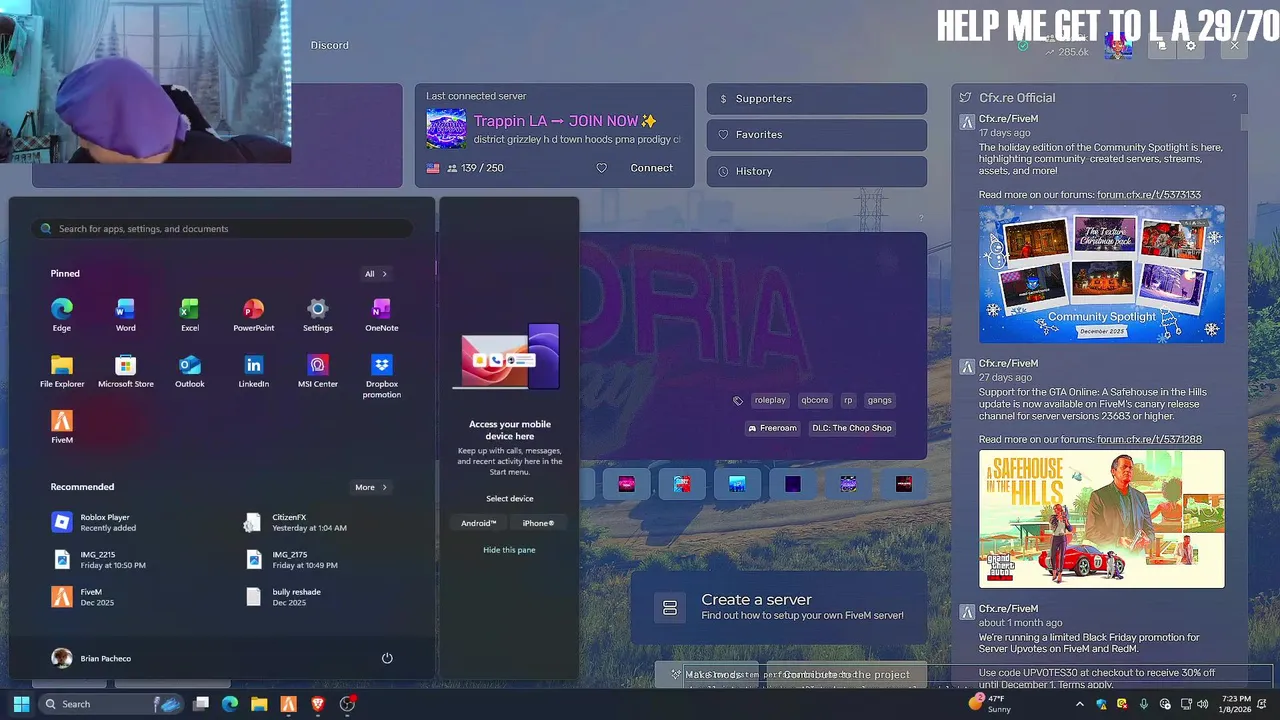
Task: Click Hide this pane link
Action: [x=509, y=550]
